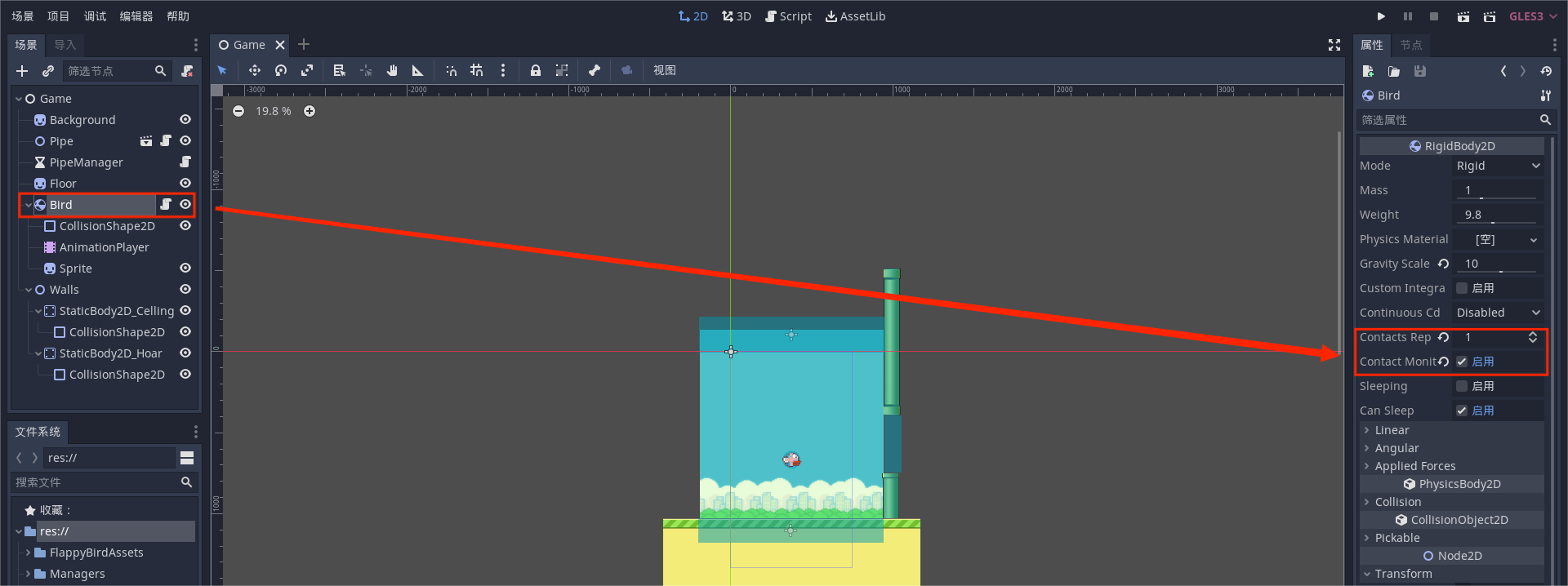Open AssetLib workspace

click(x=855, y=16)
